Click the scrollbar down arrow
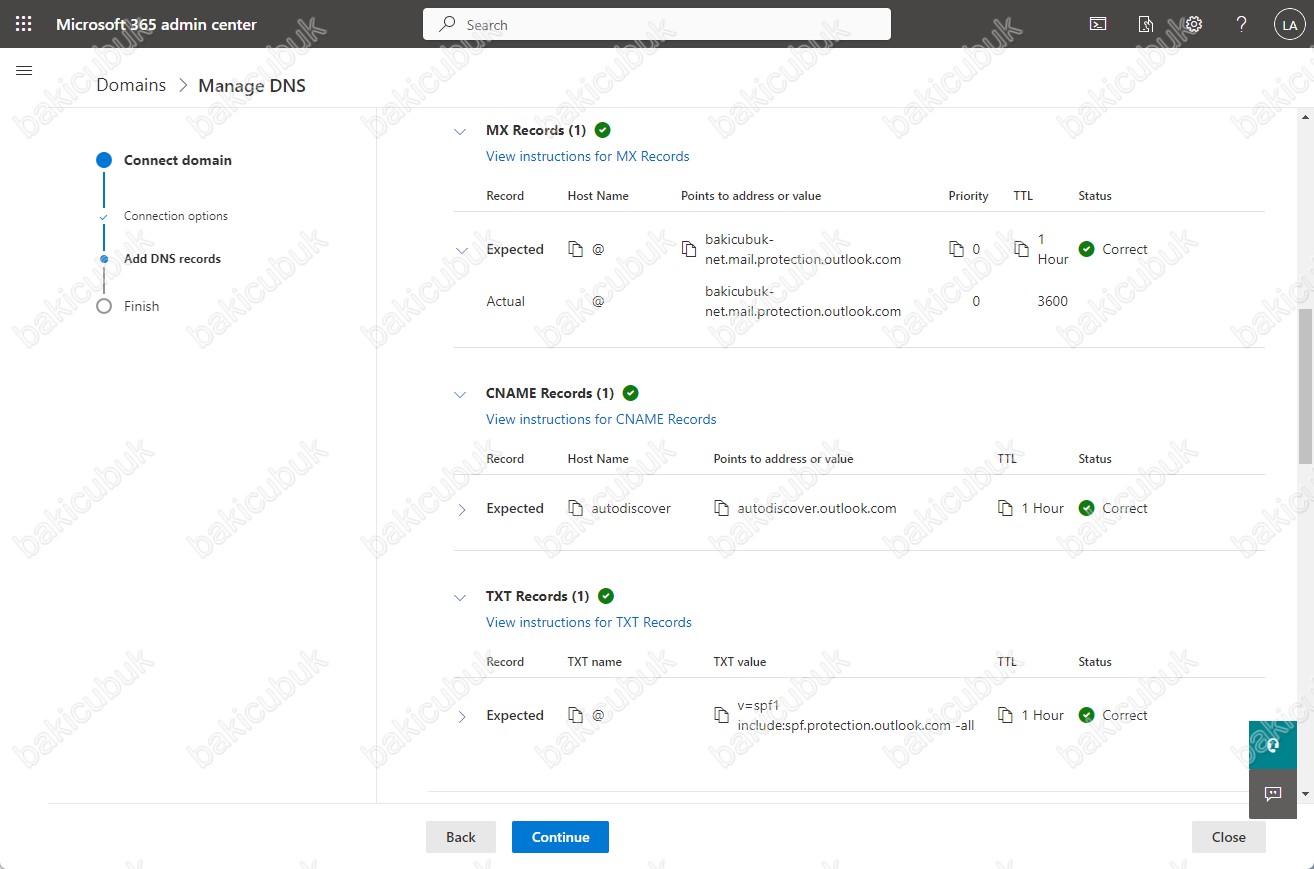This screenshot has width=1314, height=869. [x=1305, y=794]
